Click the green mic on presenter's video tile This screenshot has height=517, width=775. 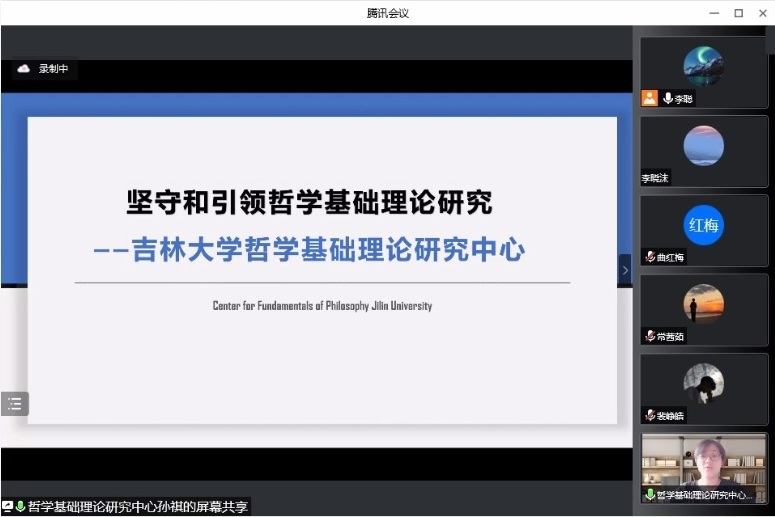point(650,494)
